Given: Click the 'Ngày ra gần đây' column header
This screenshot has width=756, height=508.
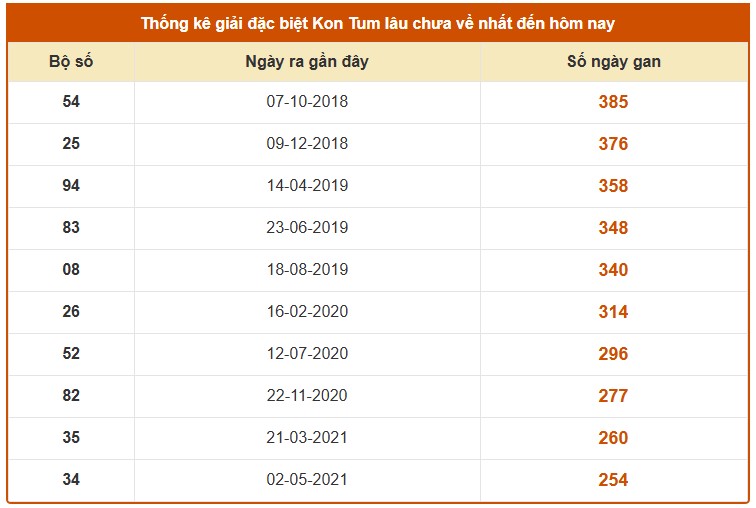Looking at the screenshot, I should point(307,62).
